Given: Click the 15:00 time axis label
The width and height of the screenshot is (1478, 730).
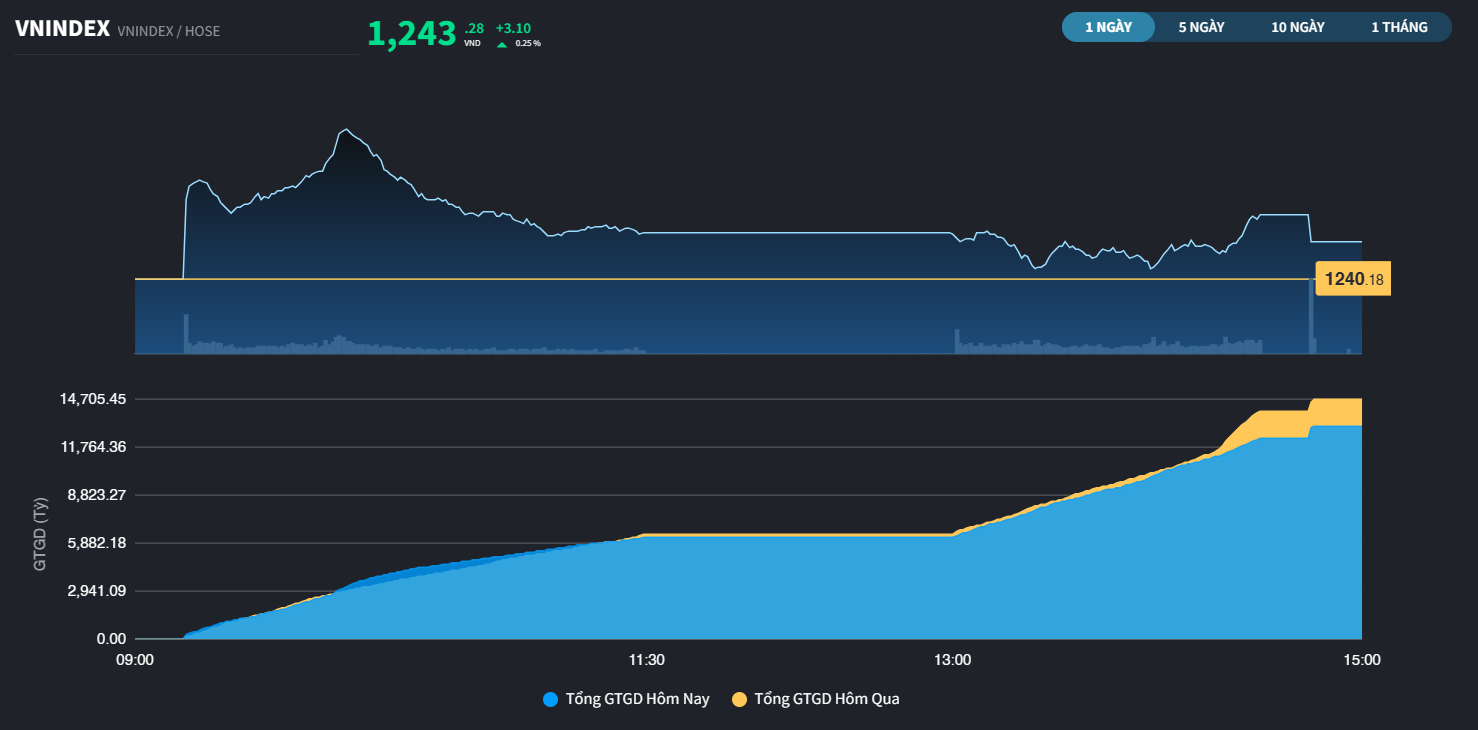Looking at the screenshot, I should [1363, 660].
